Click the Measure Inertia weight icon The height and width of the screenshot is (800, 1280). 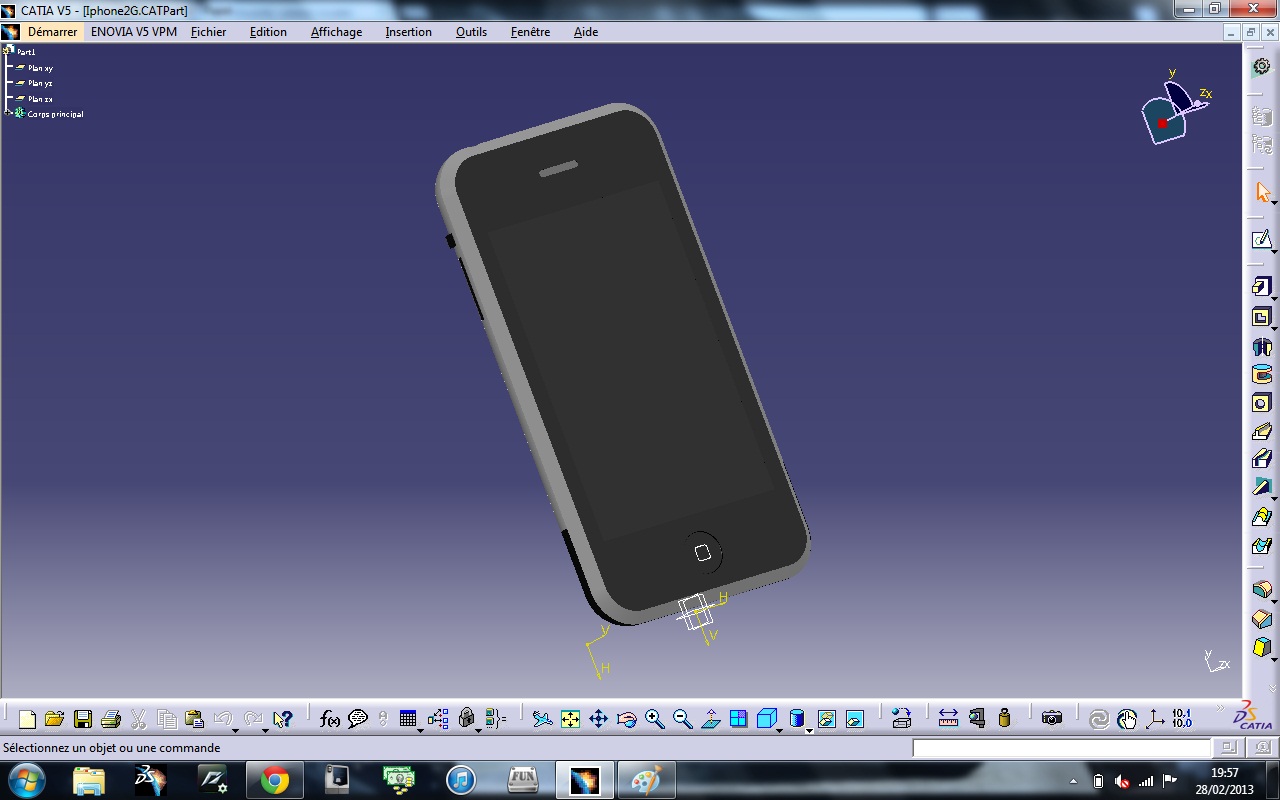(x=1005, y=719)
